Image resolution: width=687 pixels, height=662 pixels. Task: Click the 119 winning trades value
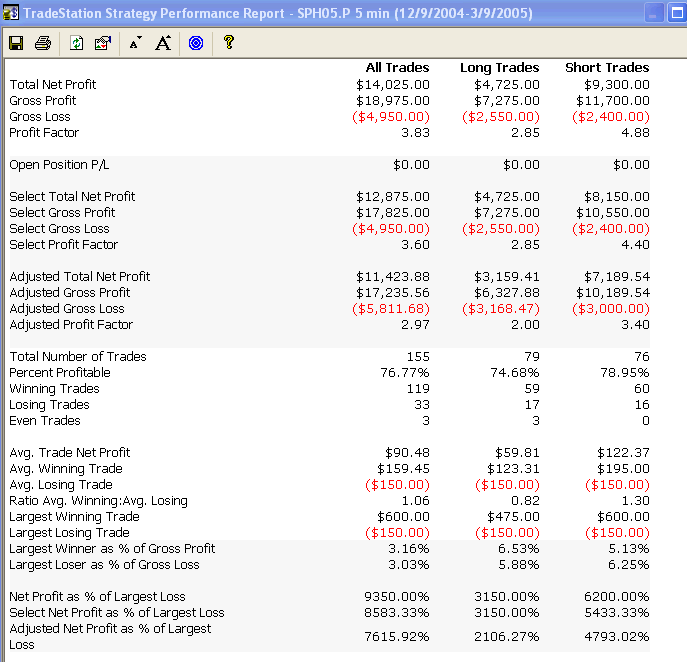click(418, 389)
